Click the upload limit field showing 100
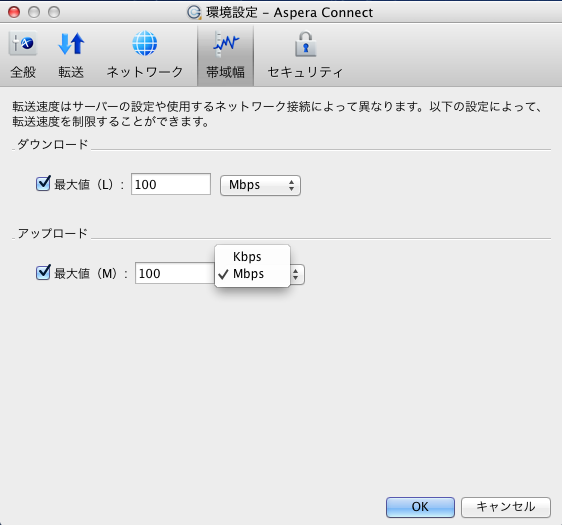Screen dimensions: 562x525 (175, 273)
